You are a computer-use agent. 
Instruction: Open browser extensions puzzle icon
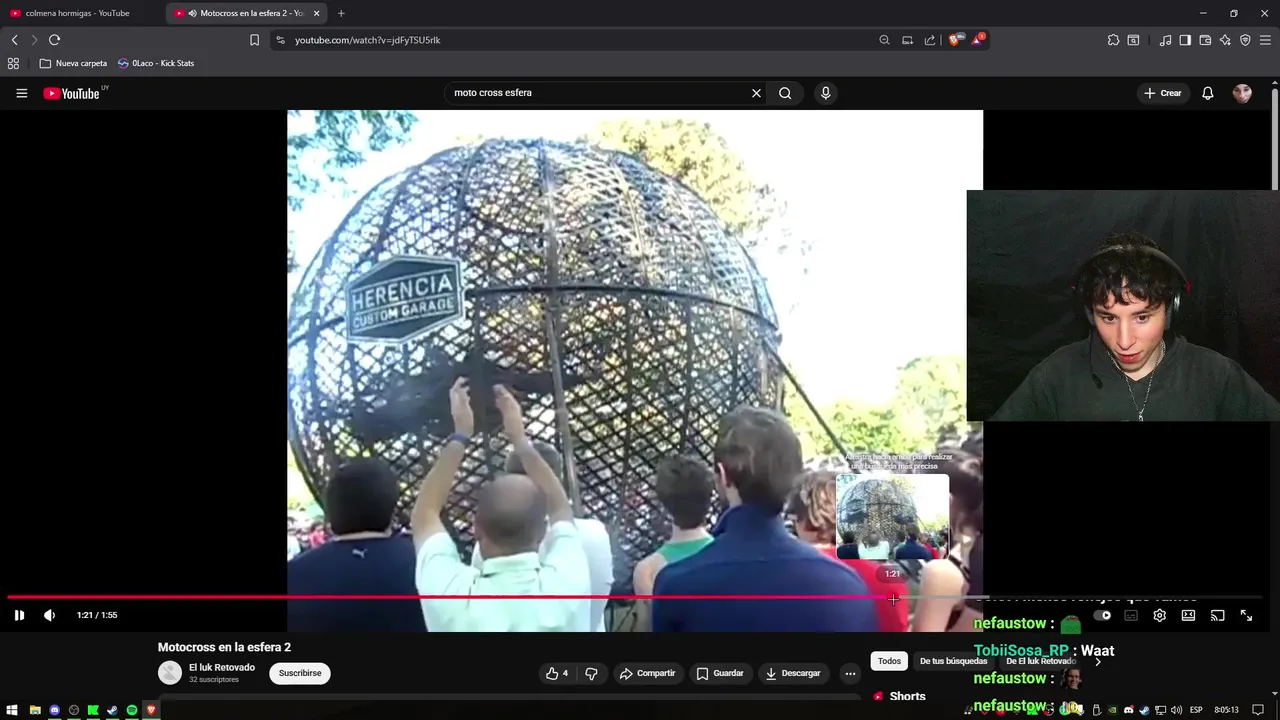tap(1113, 40)
